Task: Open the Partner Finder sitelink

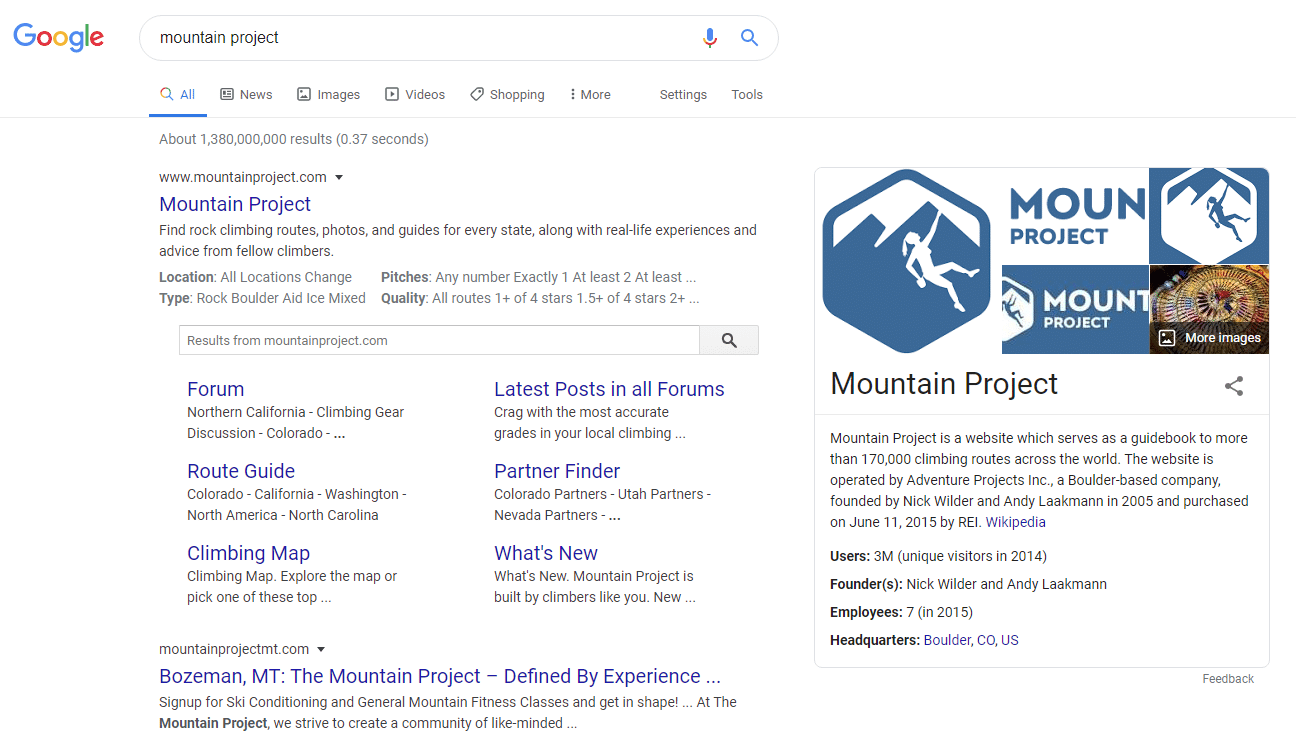Action: pos(557,471)
